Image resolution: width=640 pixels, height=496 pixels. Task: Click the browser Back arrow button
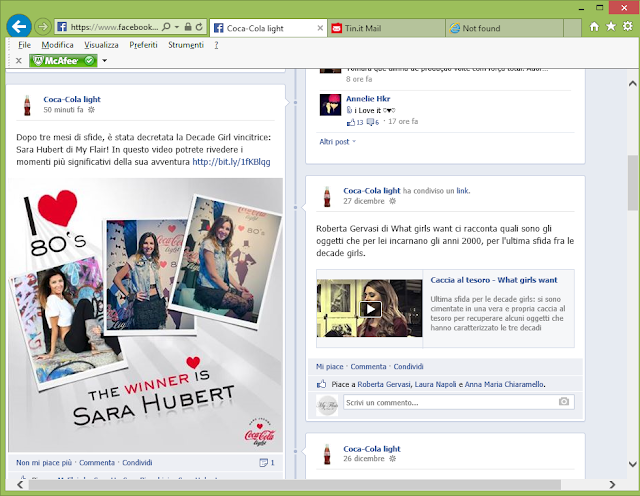coord(19,27)
